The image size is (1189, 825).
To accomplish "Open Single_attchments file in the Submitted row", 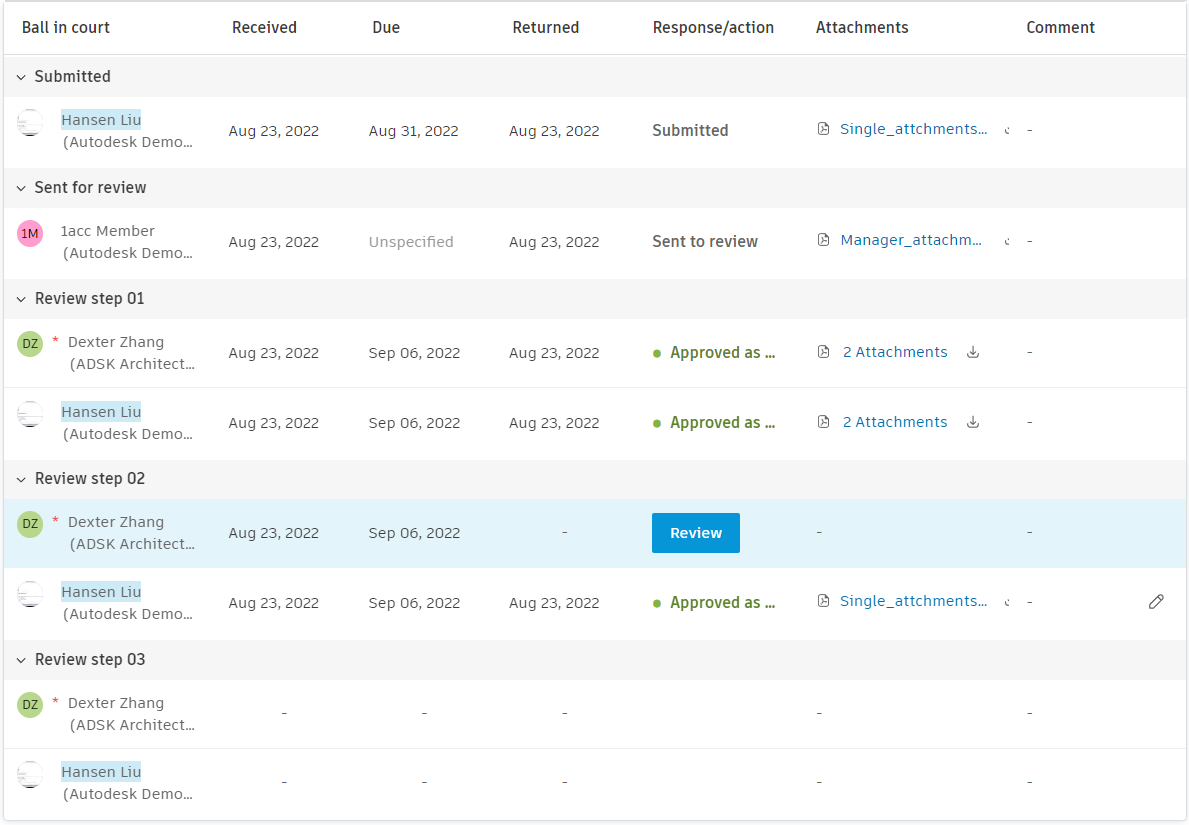I will [x=913, y=129].
